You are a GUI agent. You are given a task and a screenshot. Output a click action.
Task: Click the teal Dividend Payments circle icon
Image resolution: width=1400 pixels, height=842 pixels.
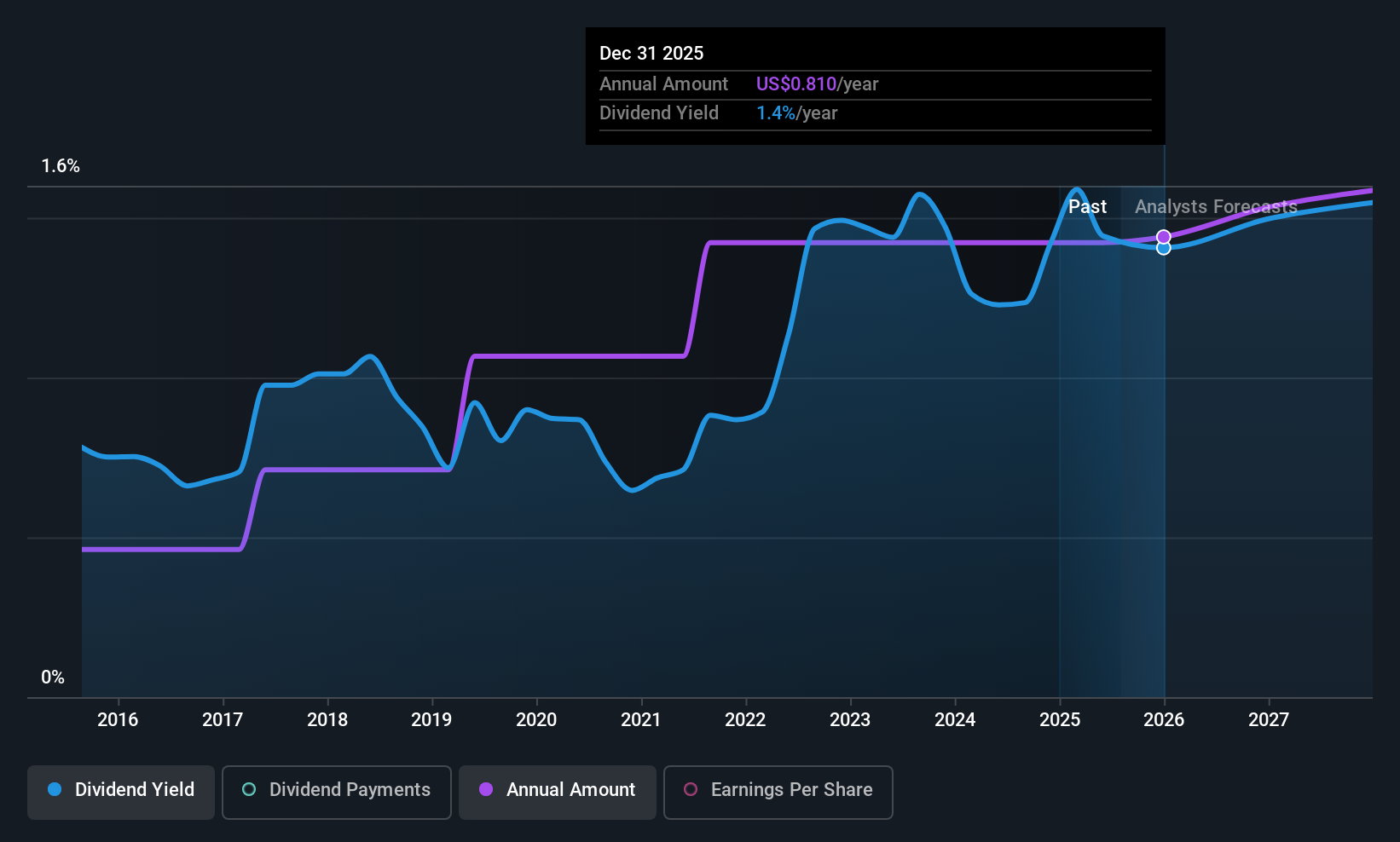[x=249, y=790]
